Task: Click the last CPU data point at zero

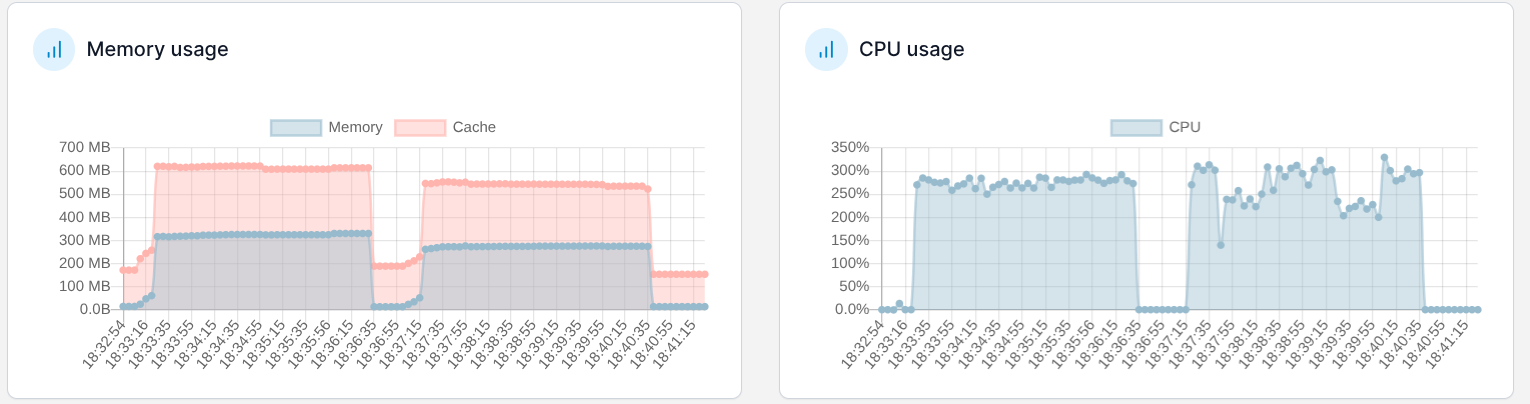Action: tap(1477, 309)
